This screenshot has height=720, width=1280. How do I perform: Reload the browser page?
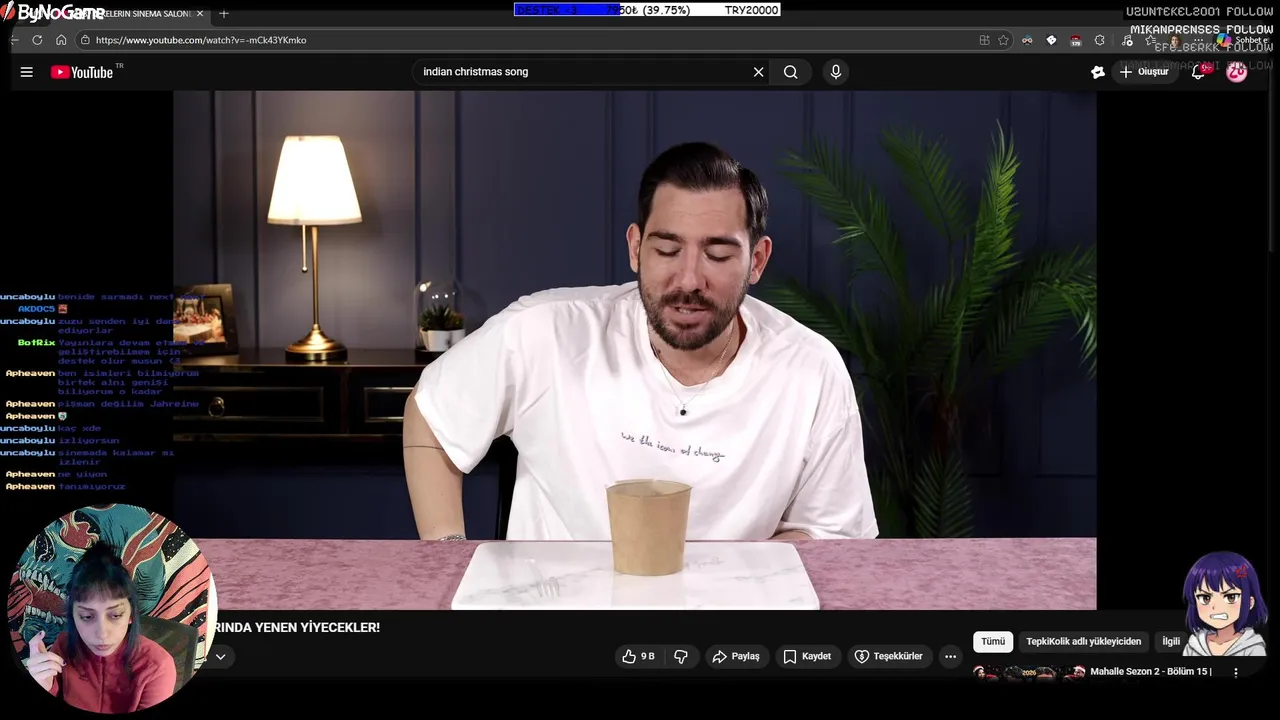[x=37, y=40]
